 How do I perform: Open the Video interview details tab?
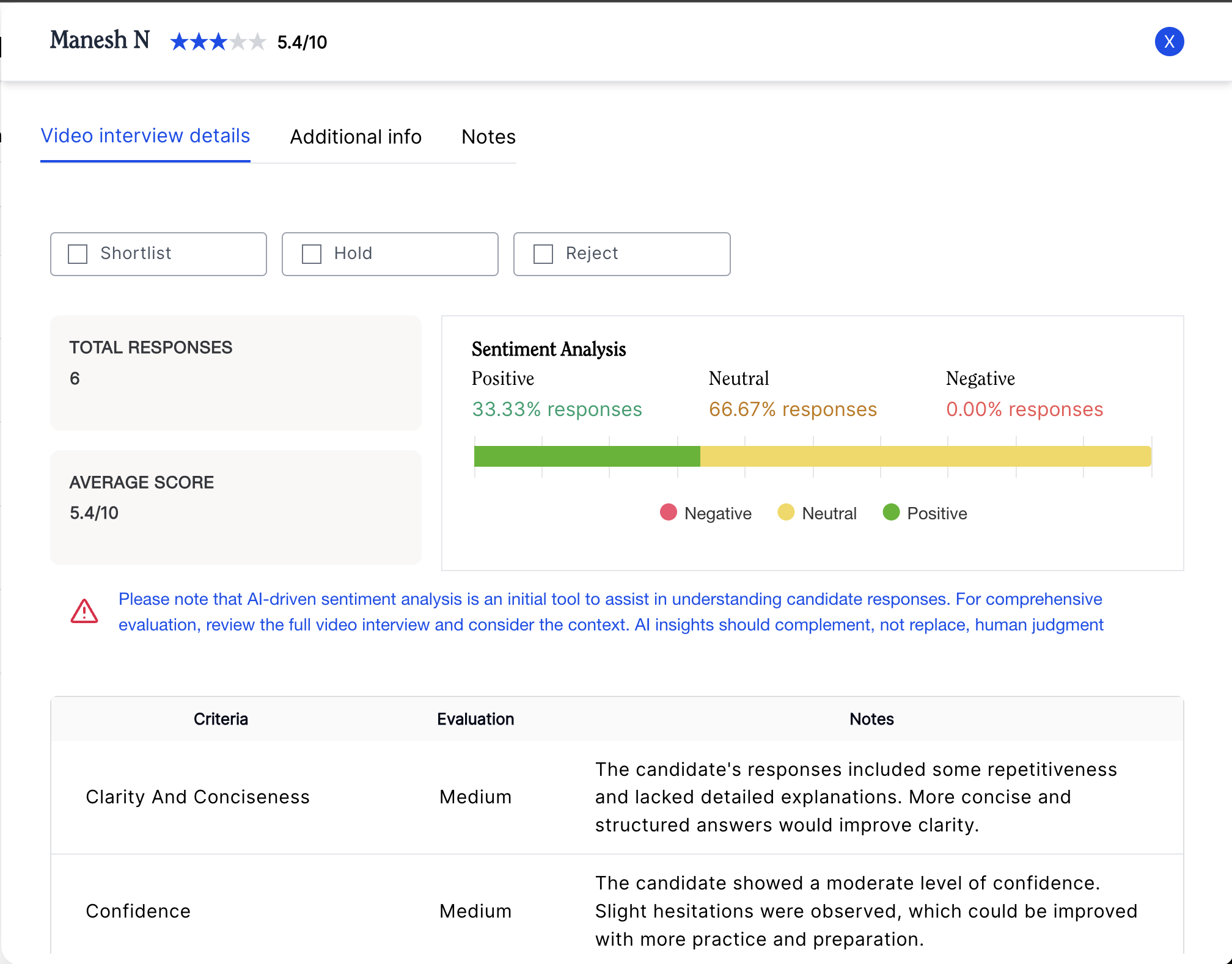click(x=145, y=136)
